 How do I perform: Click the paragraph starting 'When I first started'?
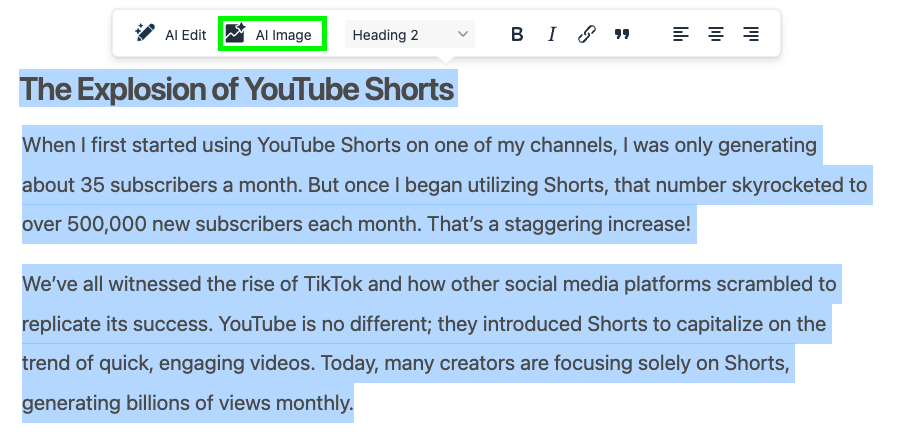point(444,185)
